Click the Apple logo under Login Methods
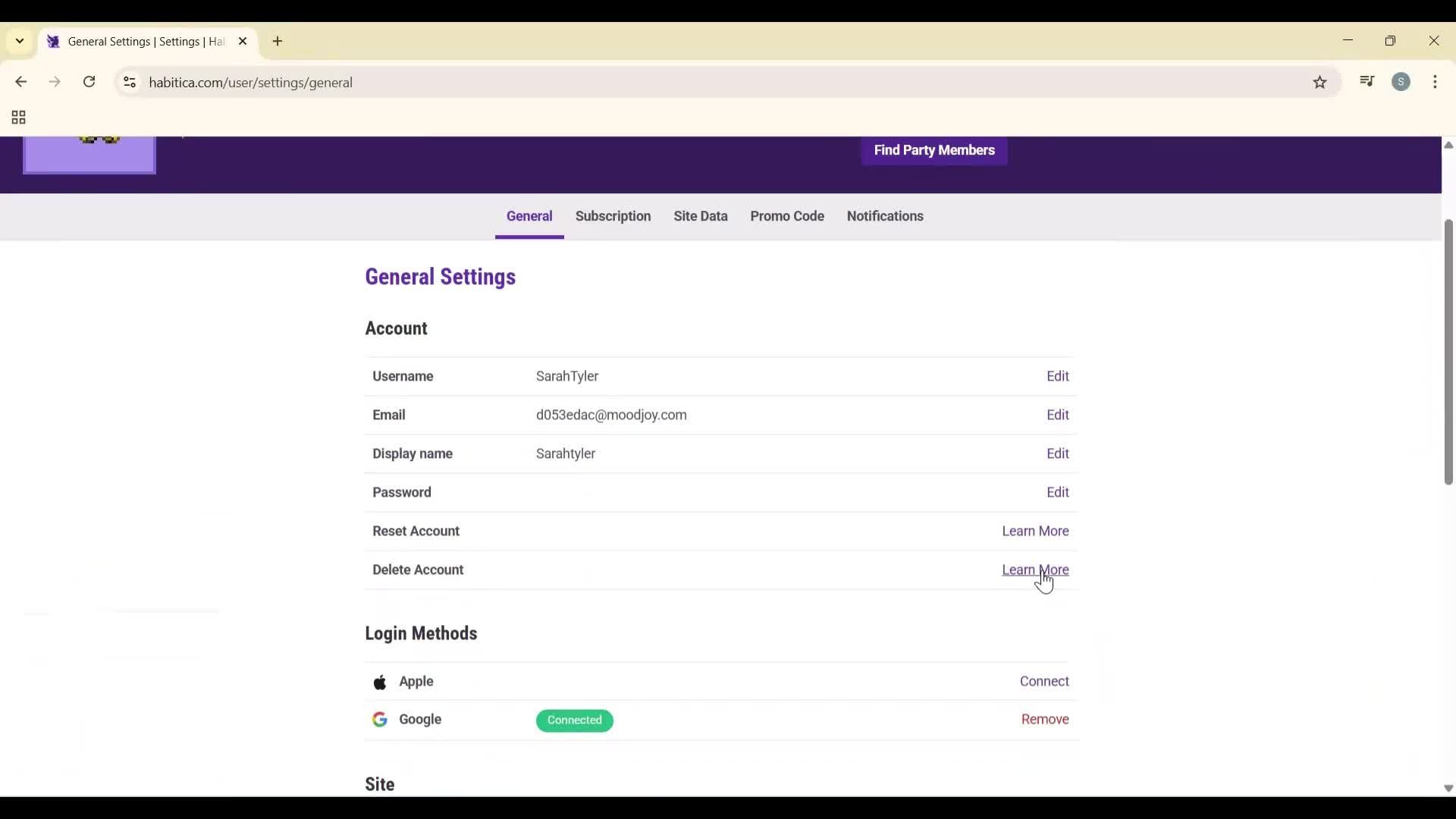 [x=381, y=681]
